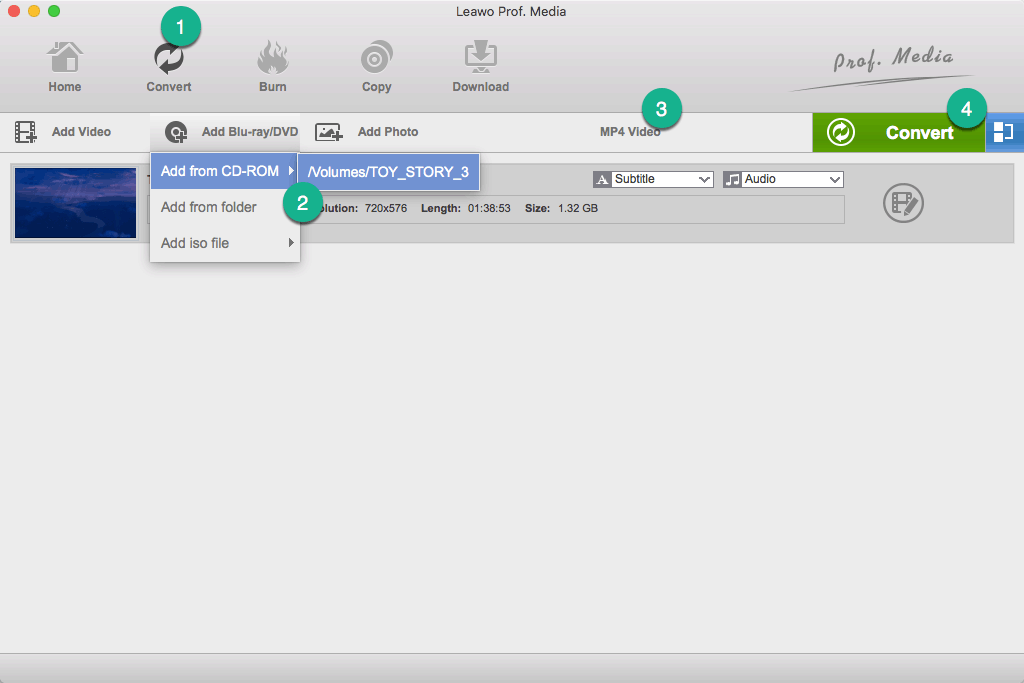The height and width of the screenshot is (683, 1024).
Task: Open the Burn module
Action: pyautogui.click(x=272, y=67)
